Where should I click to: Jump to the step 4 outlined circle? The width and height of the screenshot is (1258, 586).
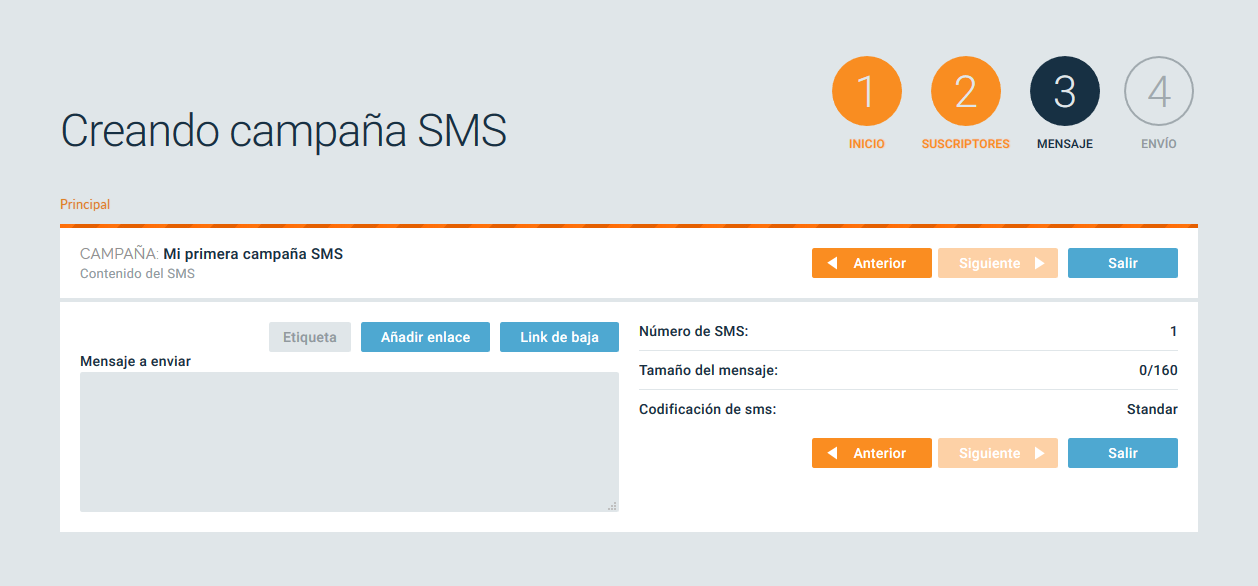coord(1159,92)
